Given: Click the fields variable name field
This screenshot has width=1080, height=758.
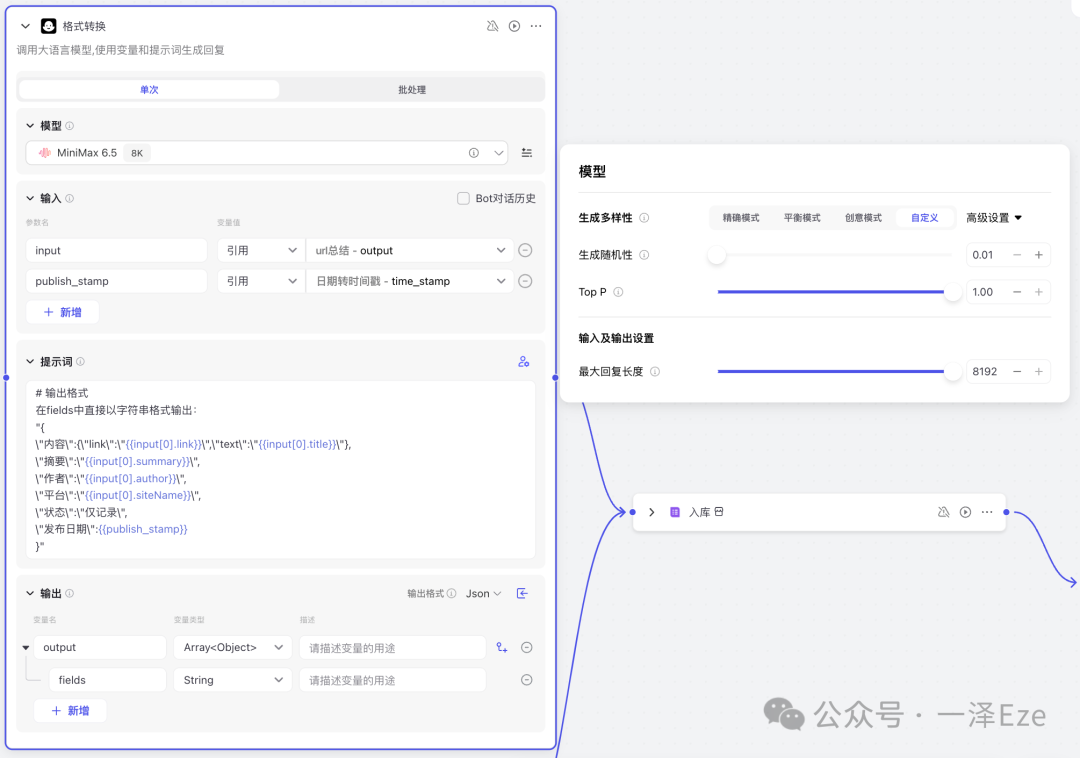Looking at the screenshot, I should coord(107,680).
